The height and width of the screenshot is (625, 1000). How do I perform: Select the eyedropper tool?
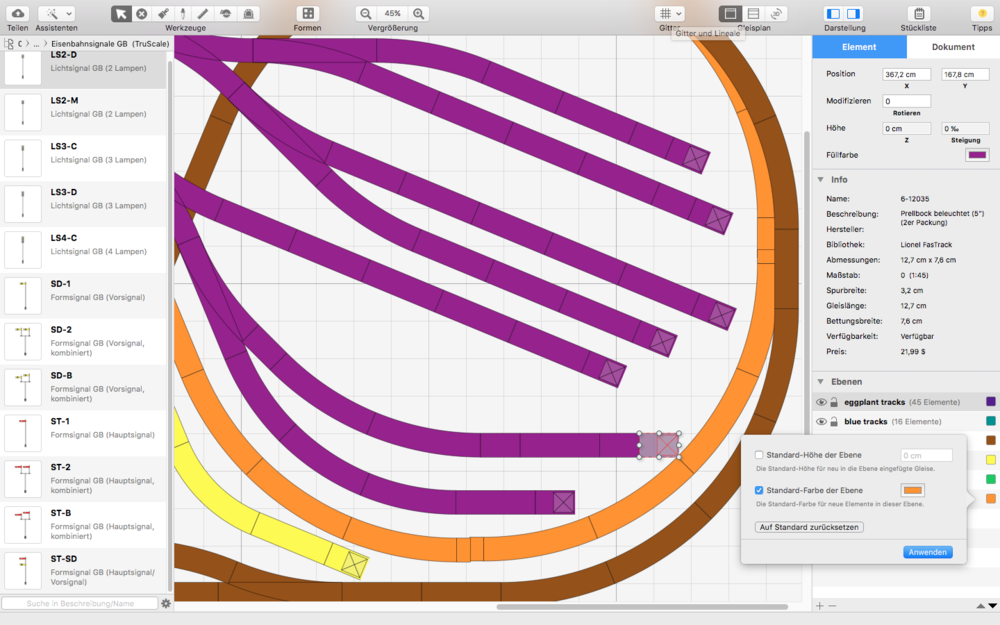[x=183, y=13]
